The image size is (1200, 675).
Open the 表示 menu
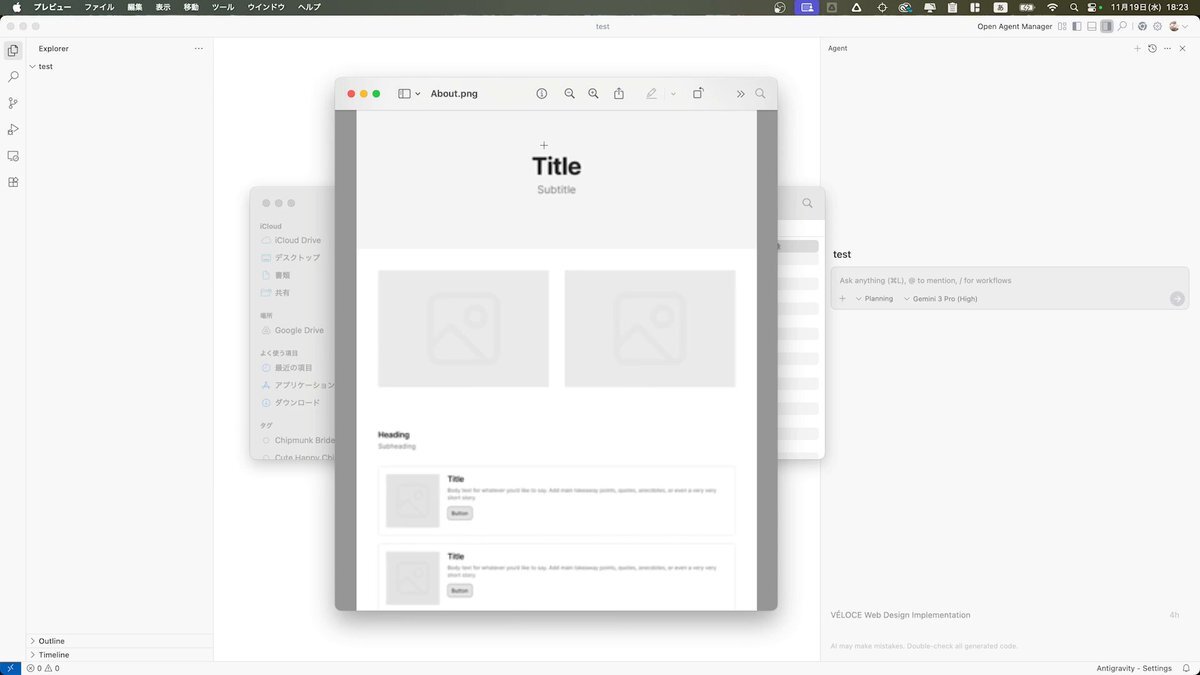(x=163, y=7)
